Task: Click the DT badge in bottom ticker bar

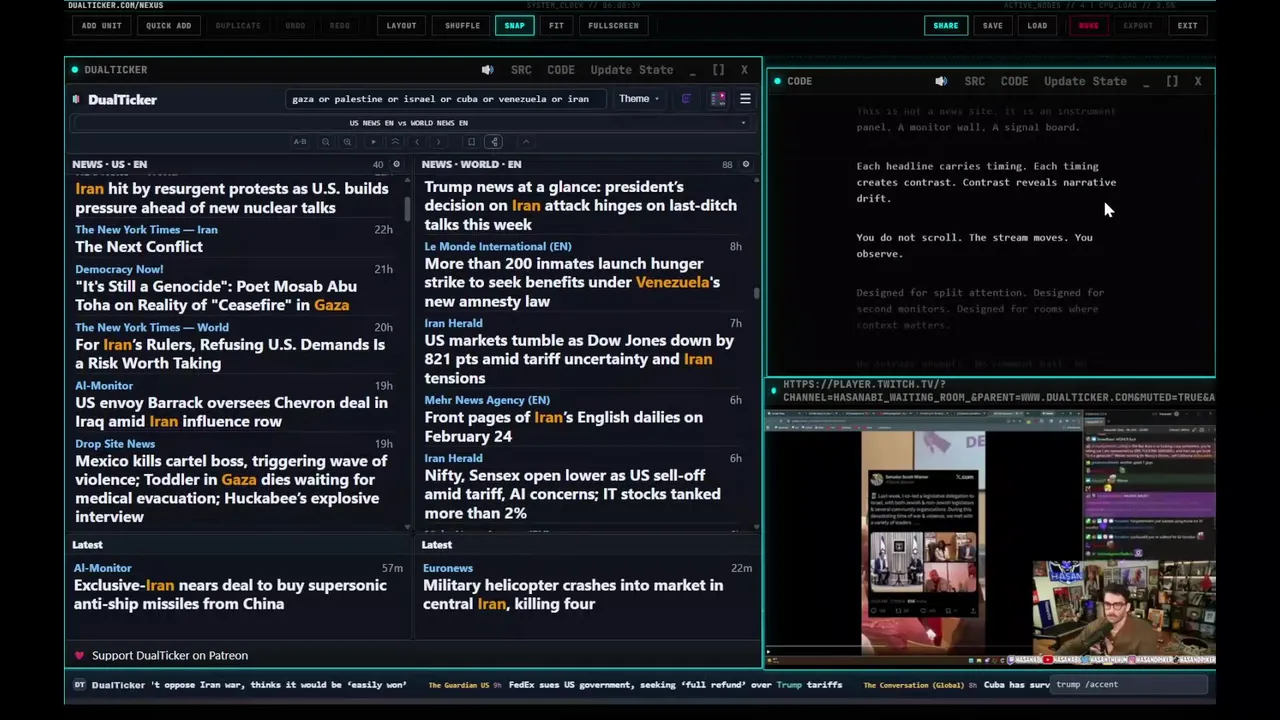Action: tap(80, 685)
